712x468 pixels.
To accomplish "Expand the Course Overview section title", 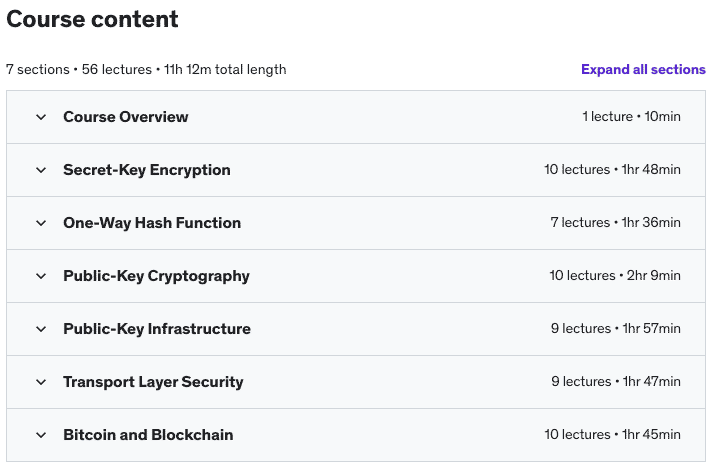I will point(125,117).
